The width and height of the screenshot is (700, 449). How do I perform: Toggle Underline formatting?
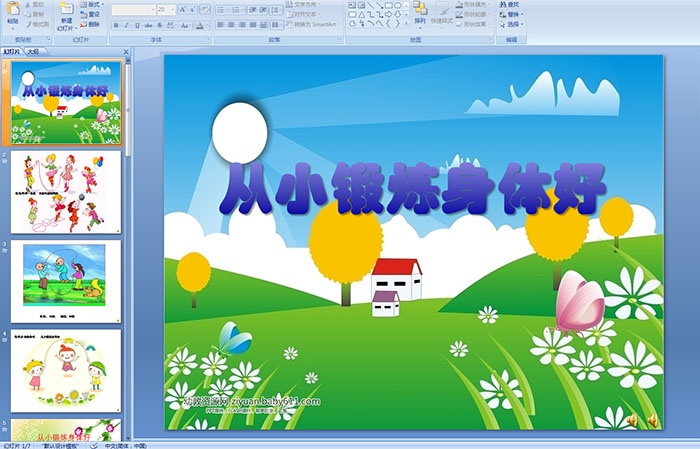click(x=137, y=25)
